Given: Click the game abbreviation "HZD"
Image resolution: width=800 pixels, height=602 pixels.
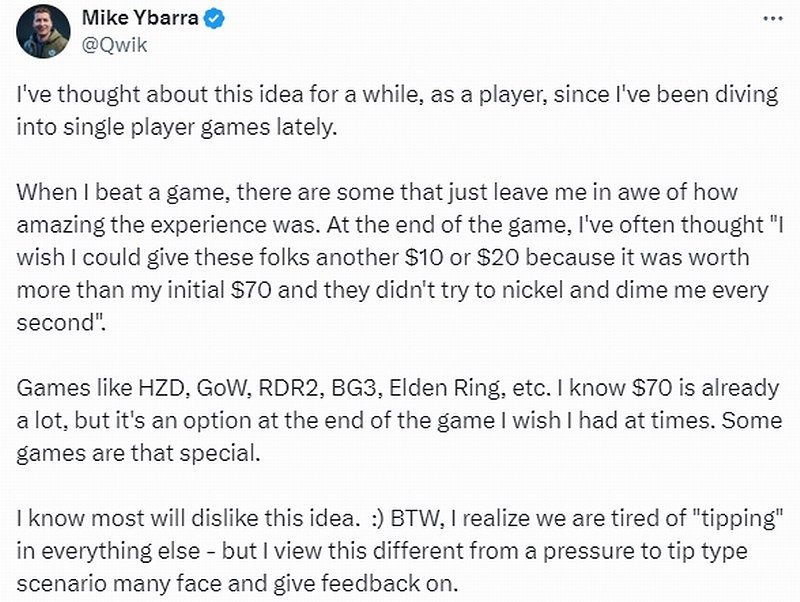Looking at the screenshot, I should coord(135,389).
